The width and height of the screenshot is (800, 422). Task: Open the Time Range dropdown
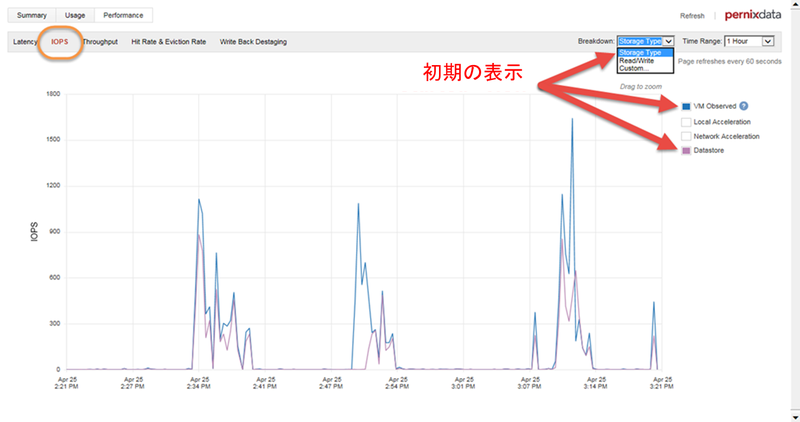coord(749,41)
